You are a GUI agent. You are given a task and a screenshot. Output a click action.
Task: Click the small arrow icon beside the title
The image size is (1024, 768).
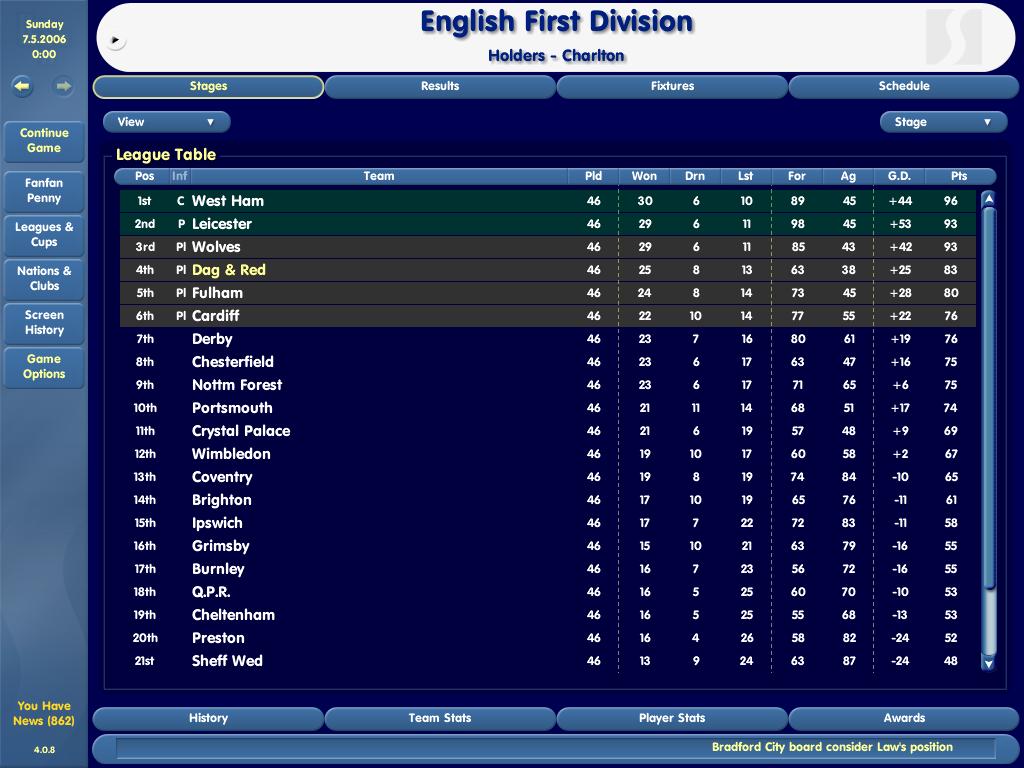(x=116, y=41)
